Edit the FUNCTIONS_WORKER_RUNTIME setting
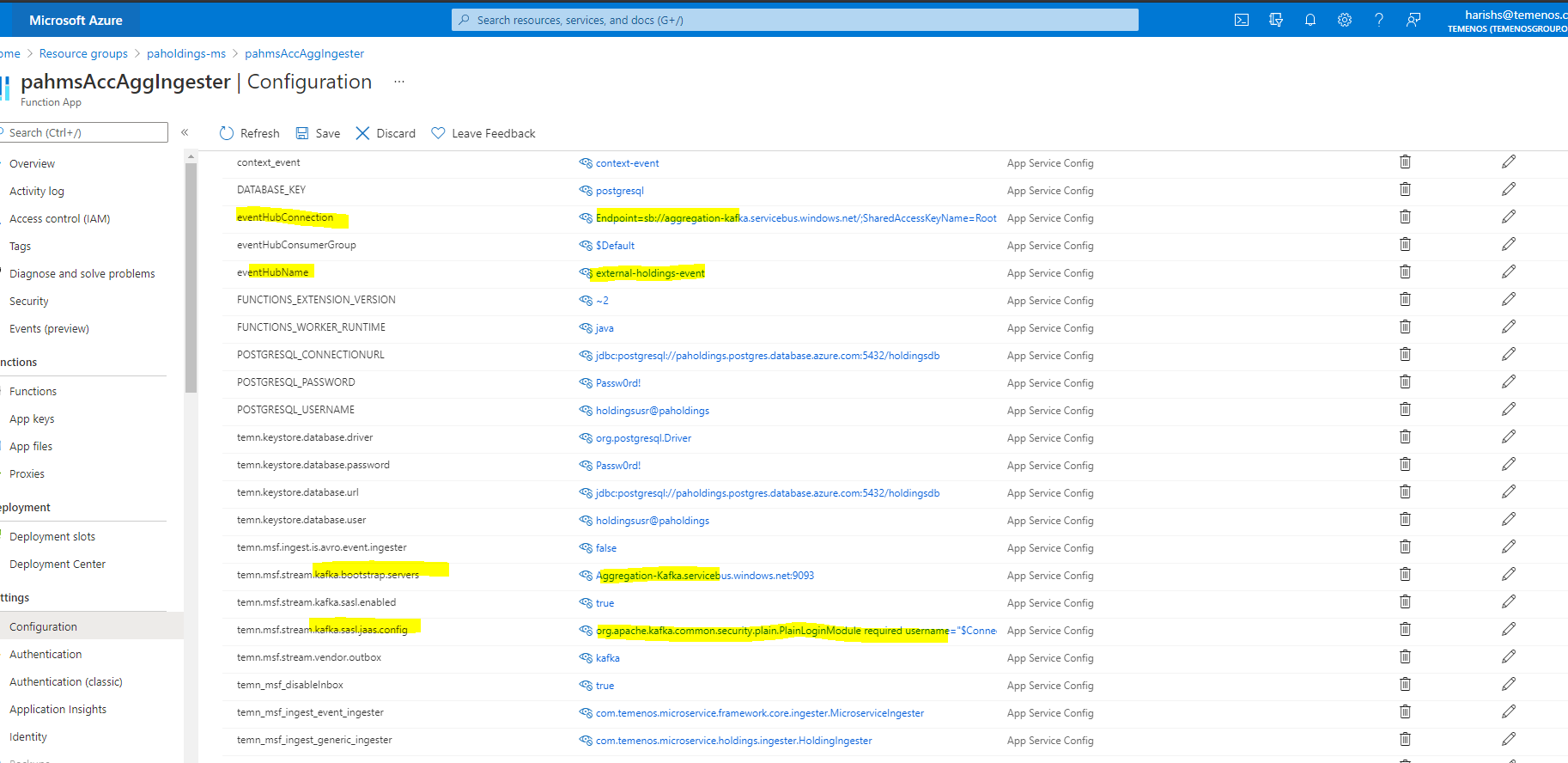 pos(1508,327)
